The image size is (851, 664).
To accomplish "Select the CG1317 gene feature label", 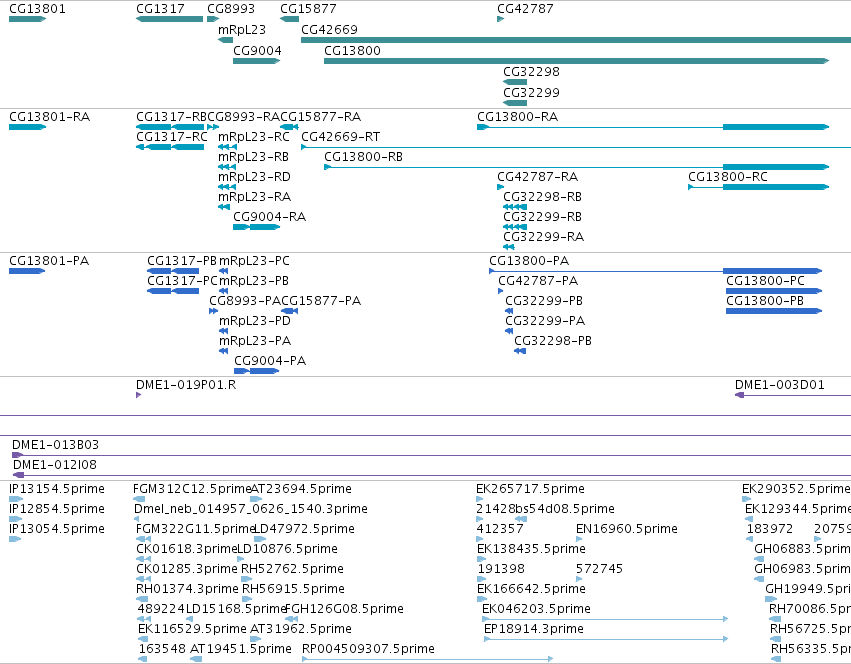I will click(160, 9).
